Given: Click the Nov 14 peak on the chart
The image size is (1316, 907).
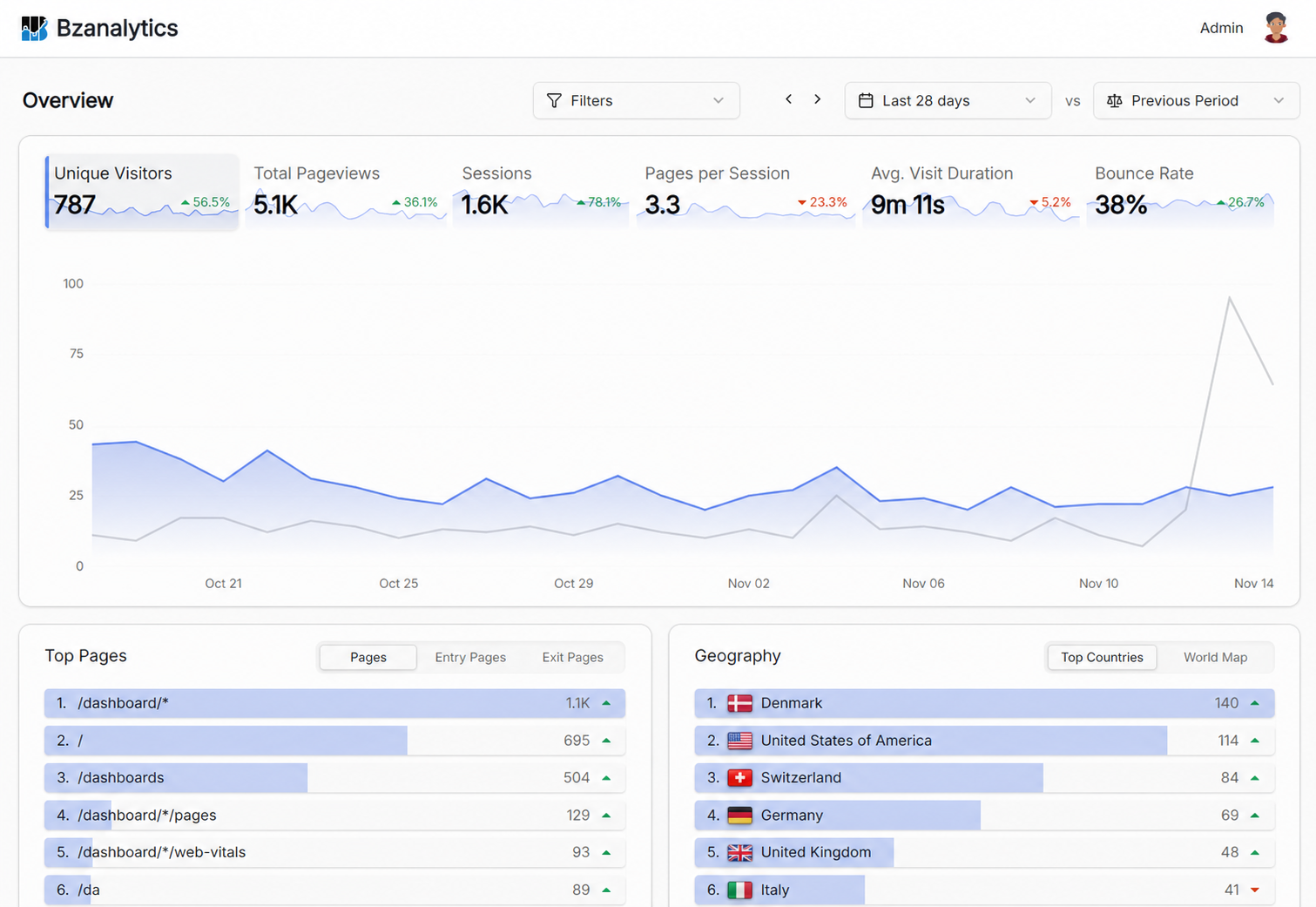Looking at the screenshot, I should pyautogui.click(x=1230, y=298).
